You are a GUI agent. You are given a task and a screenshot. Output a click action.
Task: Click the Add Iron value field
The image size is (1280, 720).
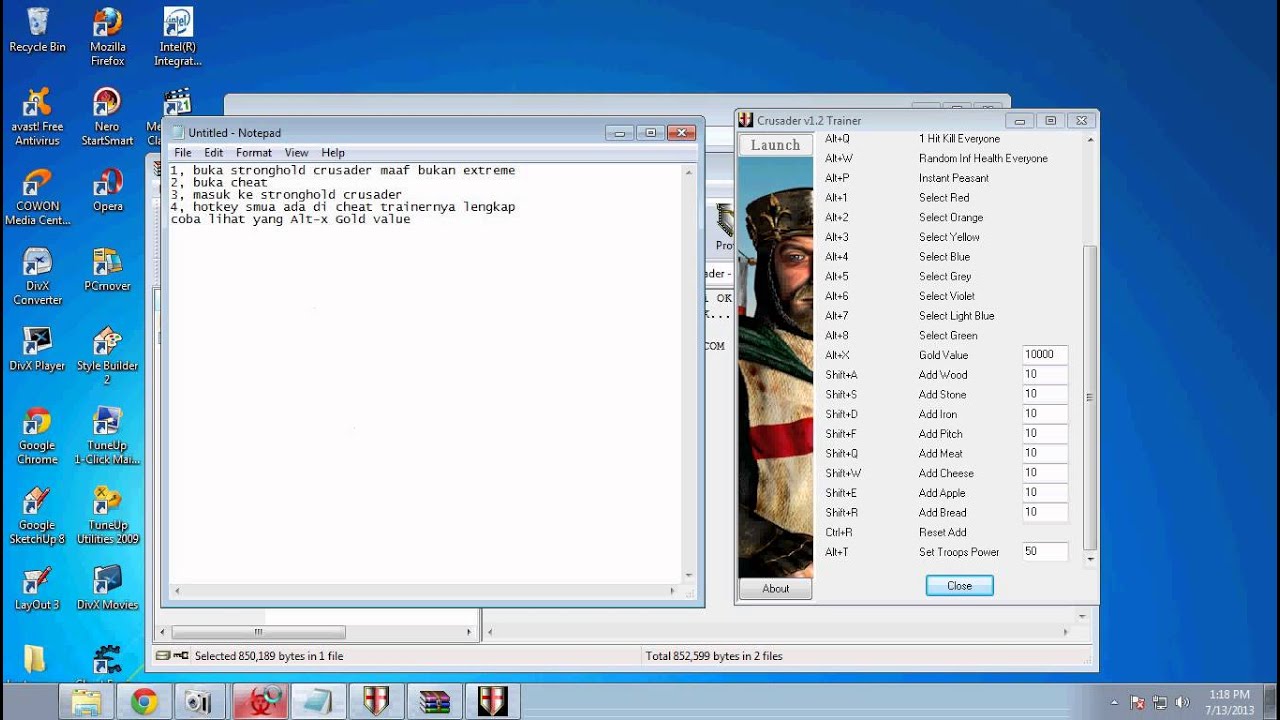[1045, 413]
